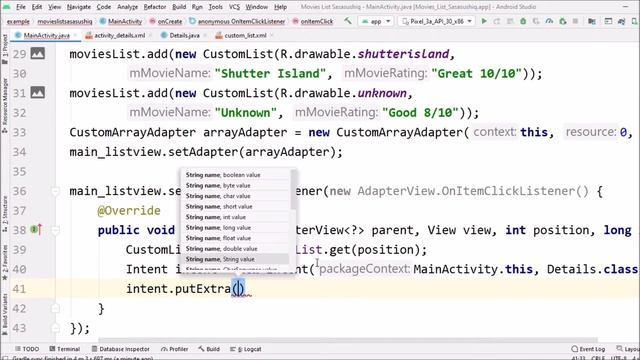Open the File menu
The image size is (640, 360).
pyautogui.click(x=20, y=7)
